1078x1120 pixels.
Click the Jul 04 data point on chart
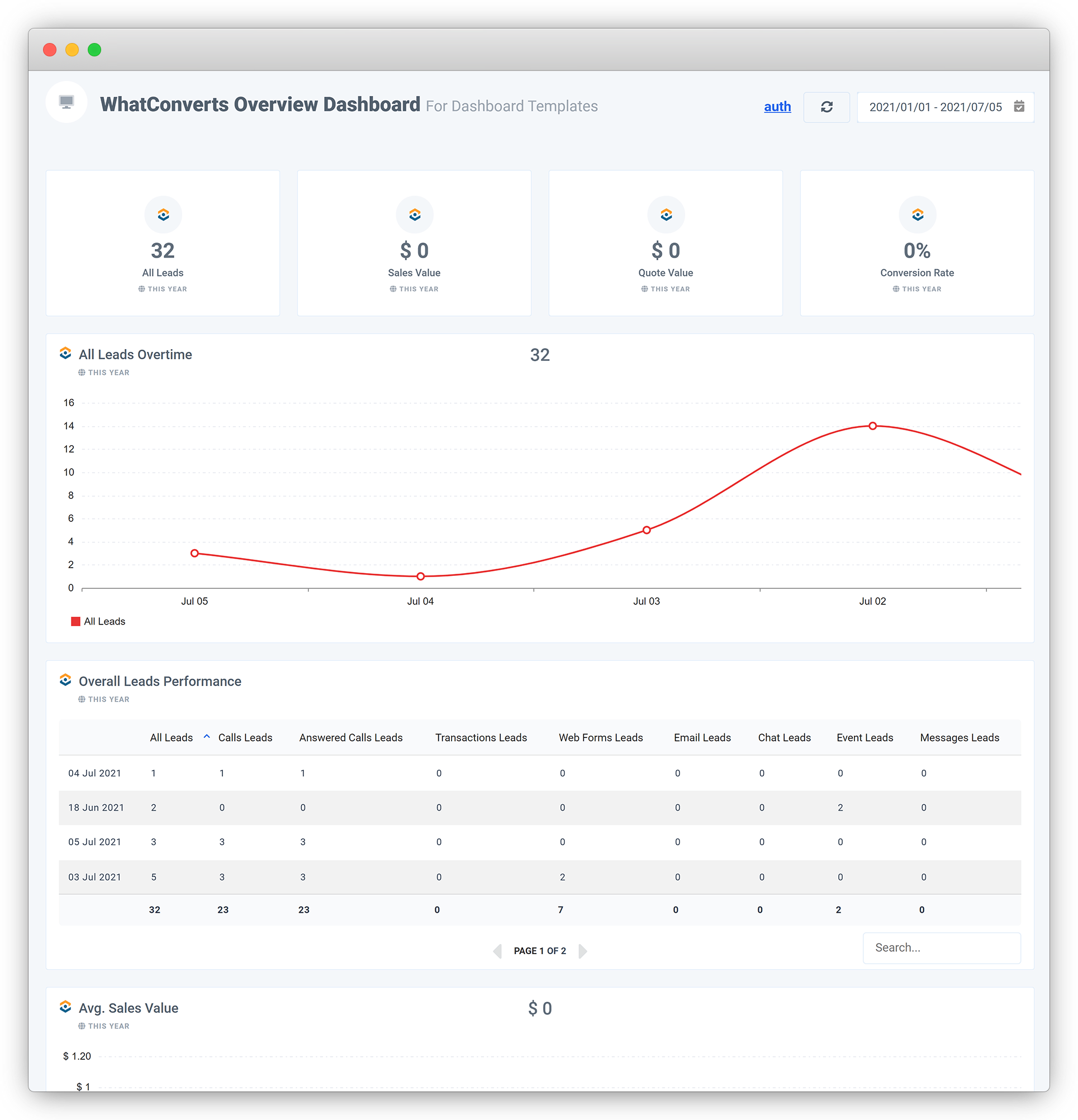point(421,576)
